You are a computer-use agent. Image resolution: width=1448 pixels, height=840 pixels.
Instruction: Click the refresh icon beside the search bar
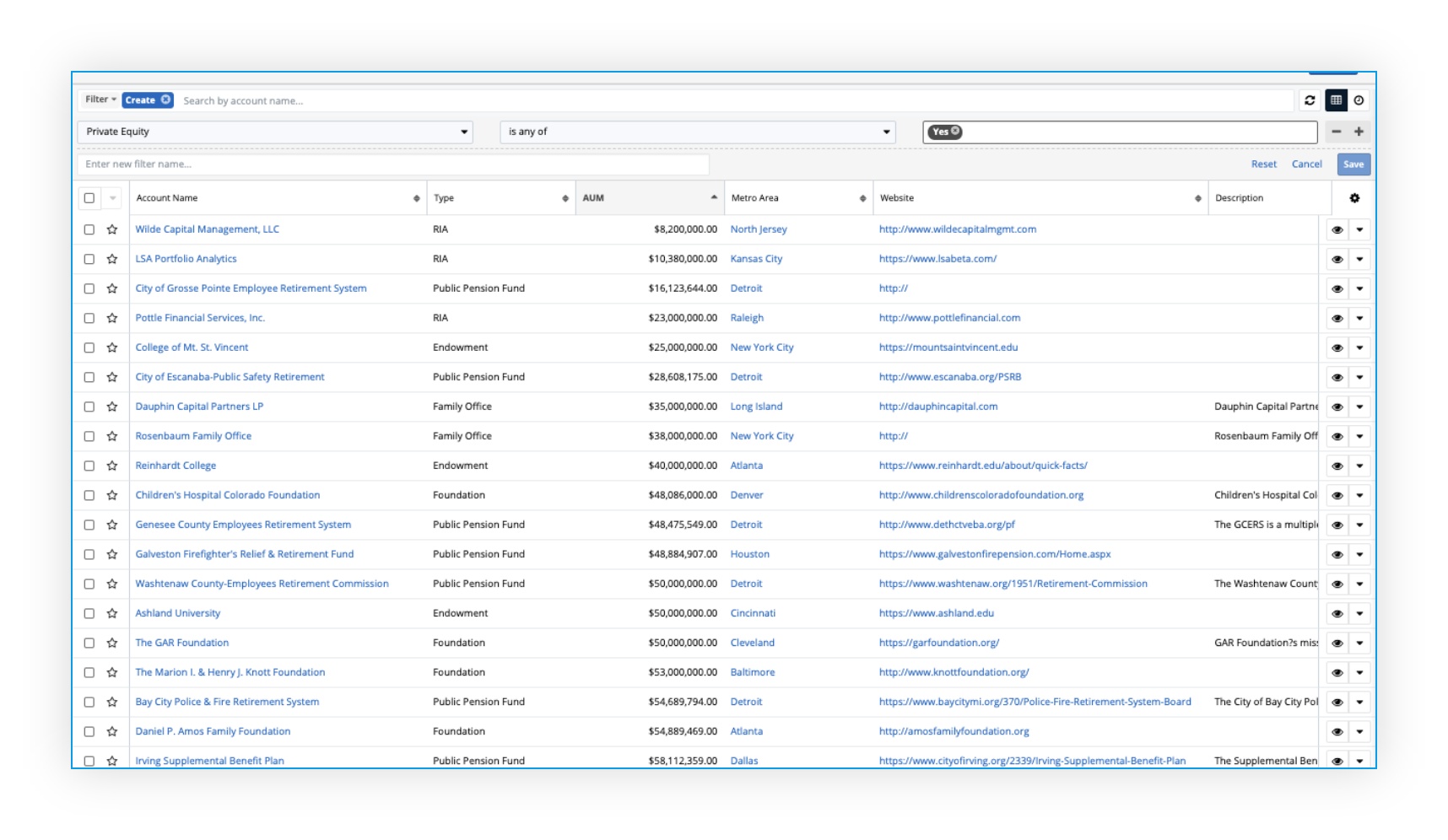point(1310,100)
